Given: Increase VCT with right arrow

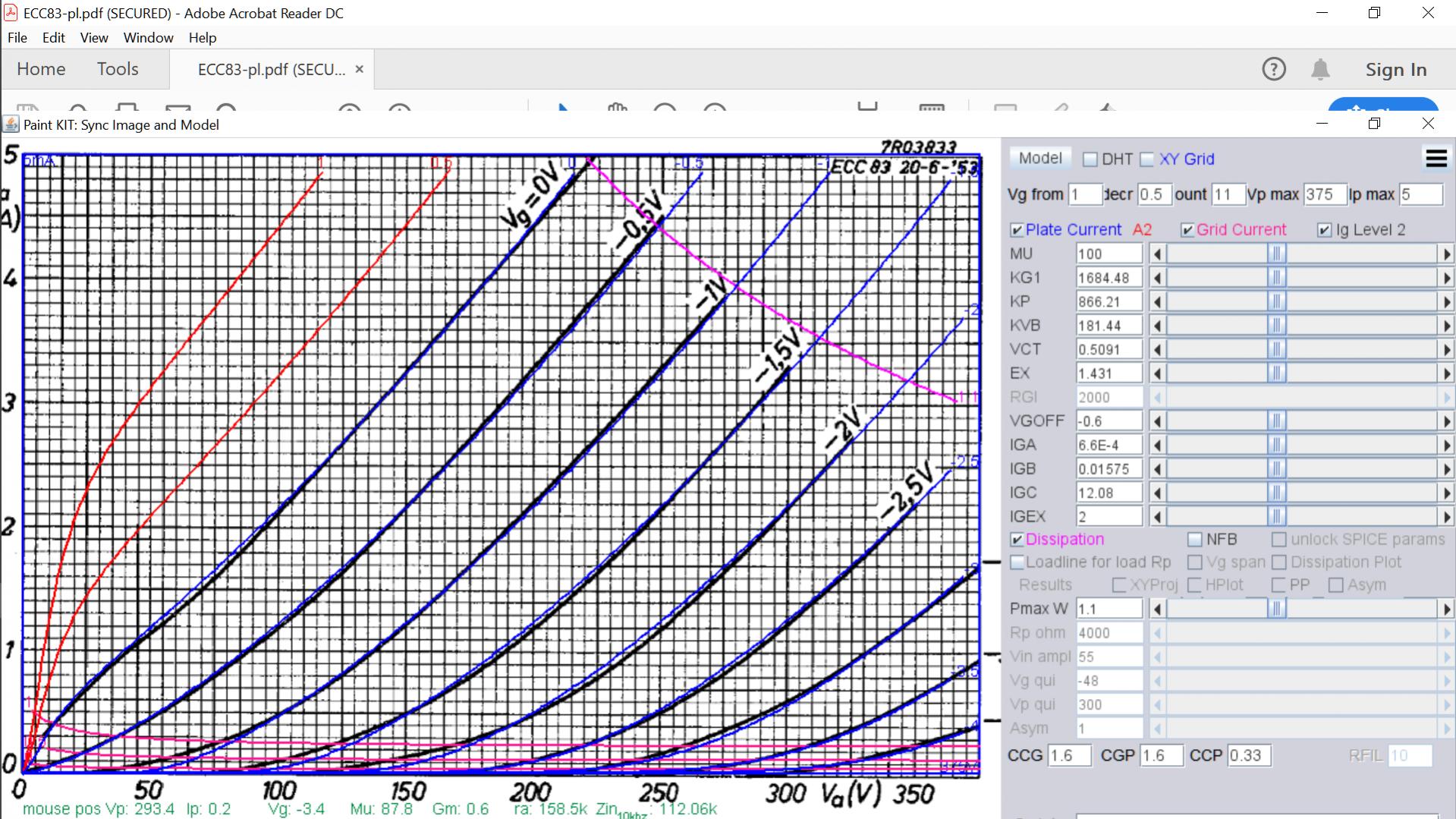Looking at the screenshot, I should (1446, 350).
